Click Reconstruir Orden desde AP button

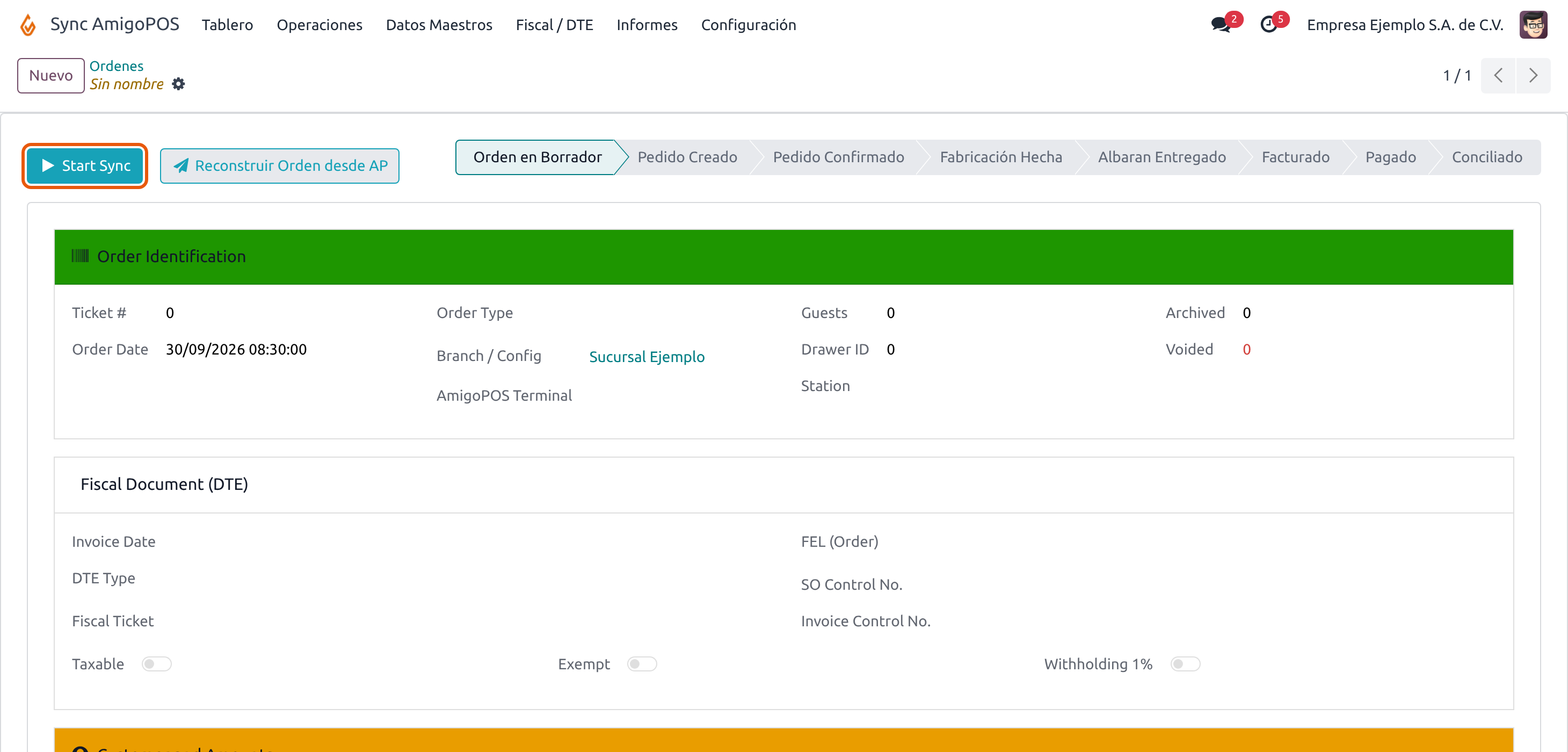279,165
